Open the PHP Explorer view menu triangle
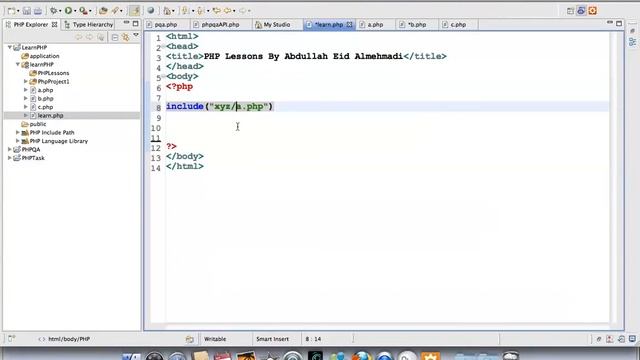The image size is (640, 360). pyautogui.click(x=136, y=36)
